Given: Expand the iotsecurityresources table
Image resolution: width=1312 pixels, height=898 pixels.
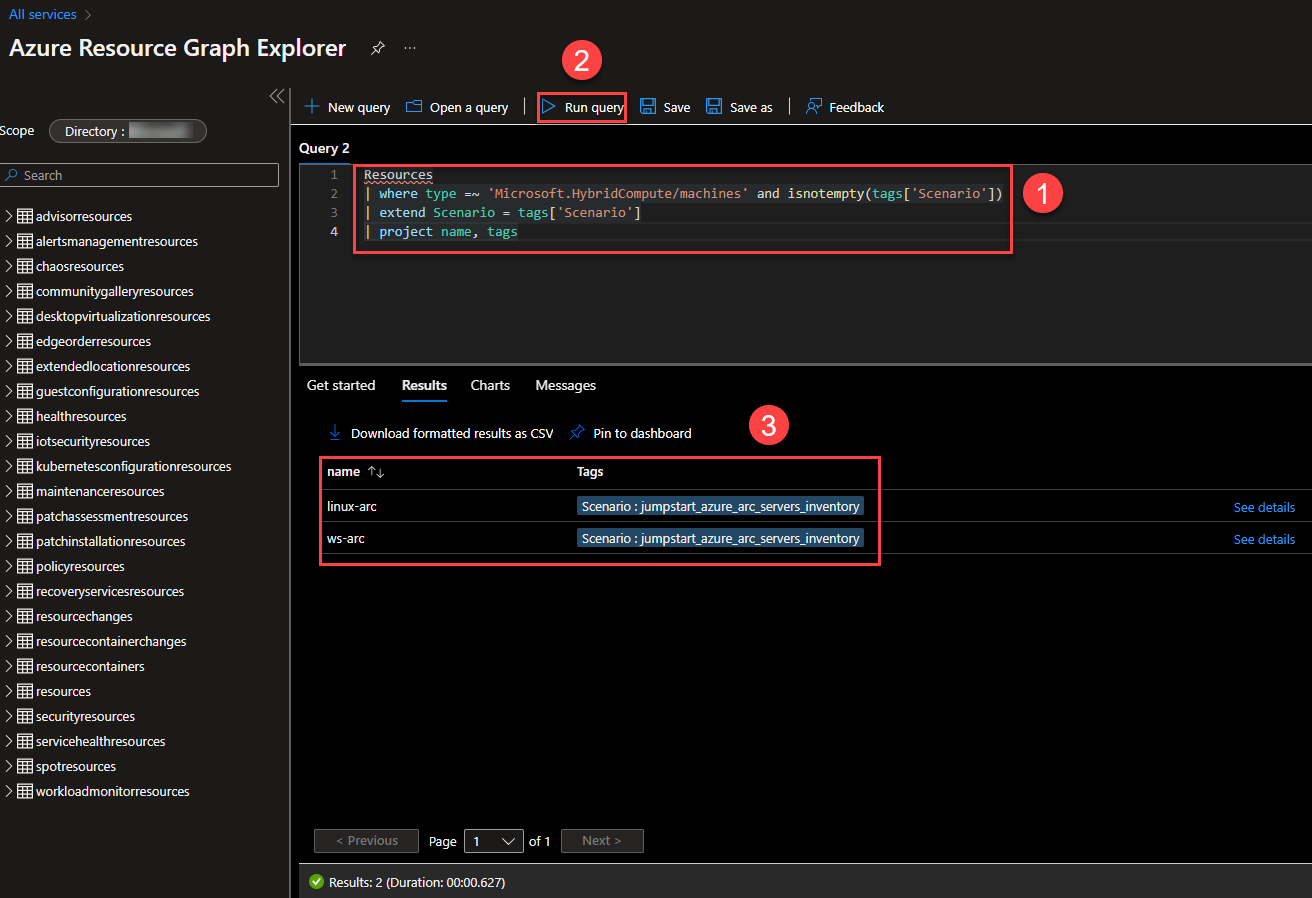Looking at the screenshot, I should 9,441.
